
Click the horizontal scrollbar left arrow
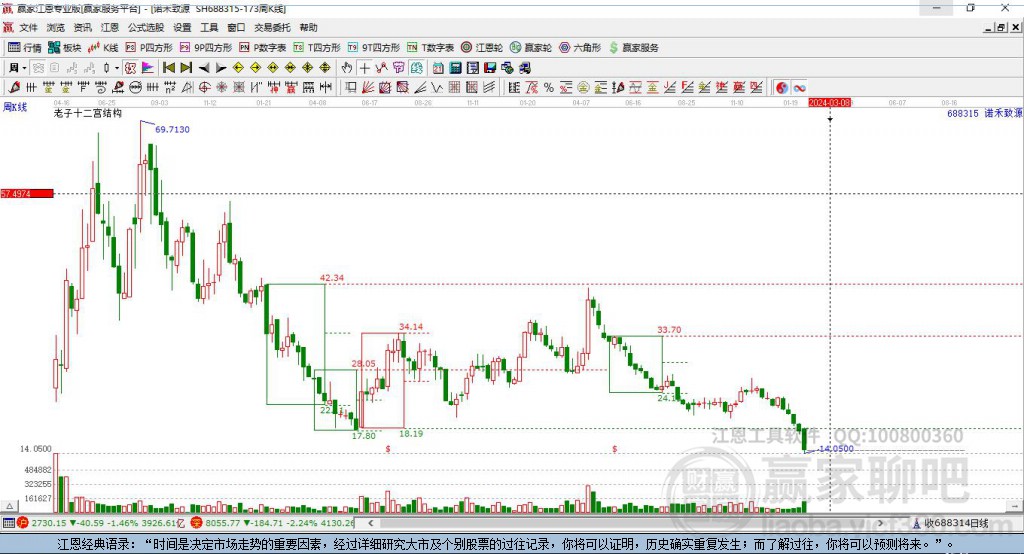(x=371, y=523)
